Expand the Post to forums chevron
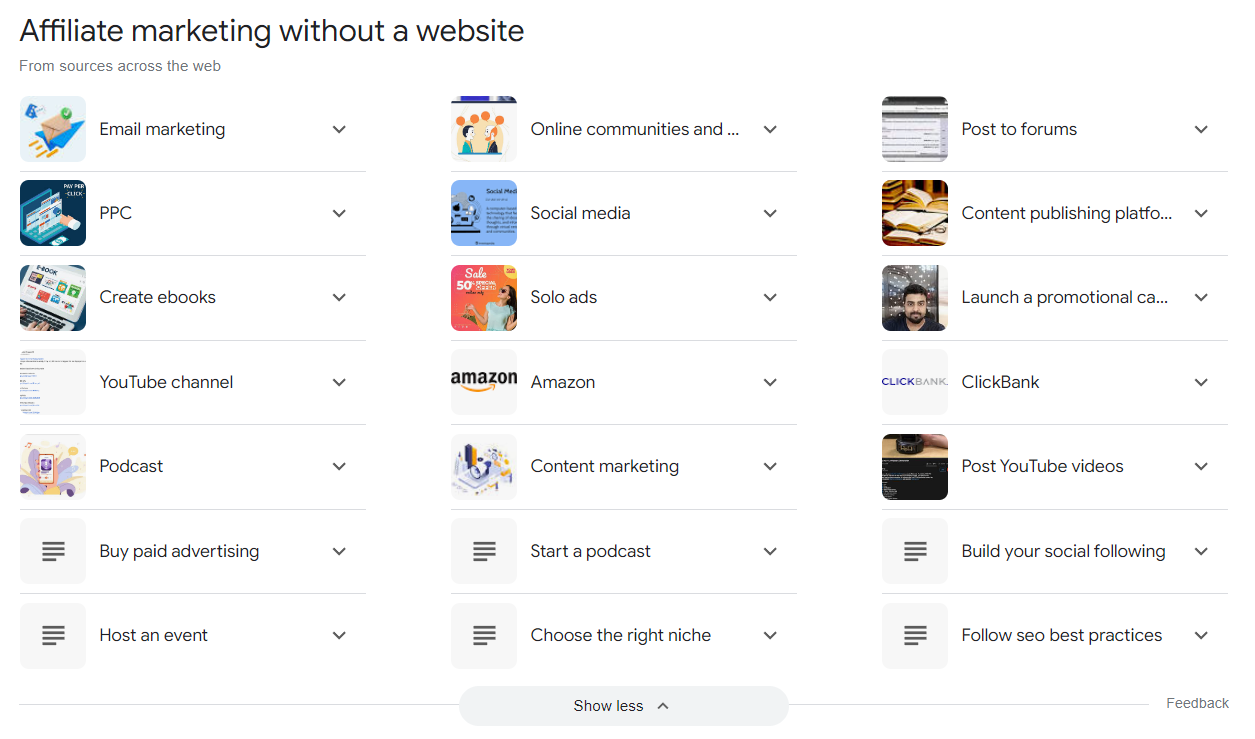1255x739 pixels. (x=1201, y=129)
